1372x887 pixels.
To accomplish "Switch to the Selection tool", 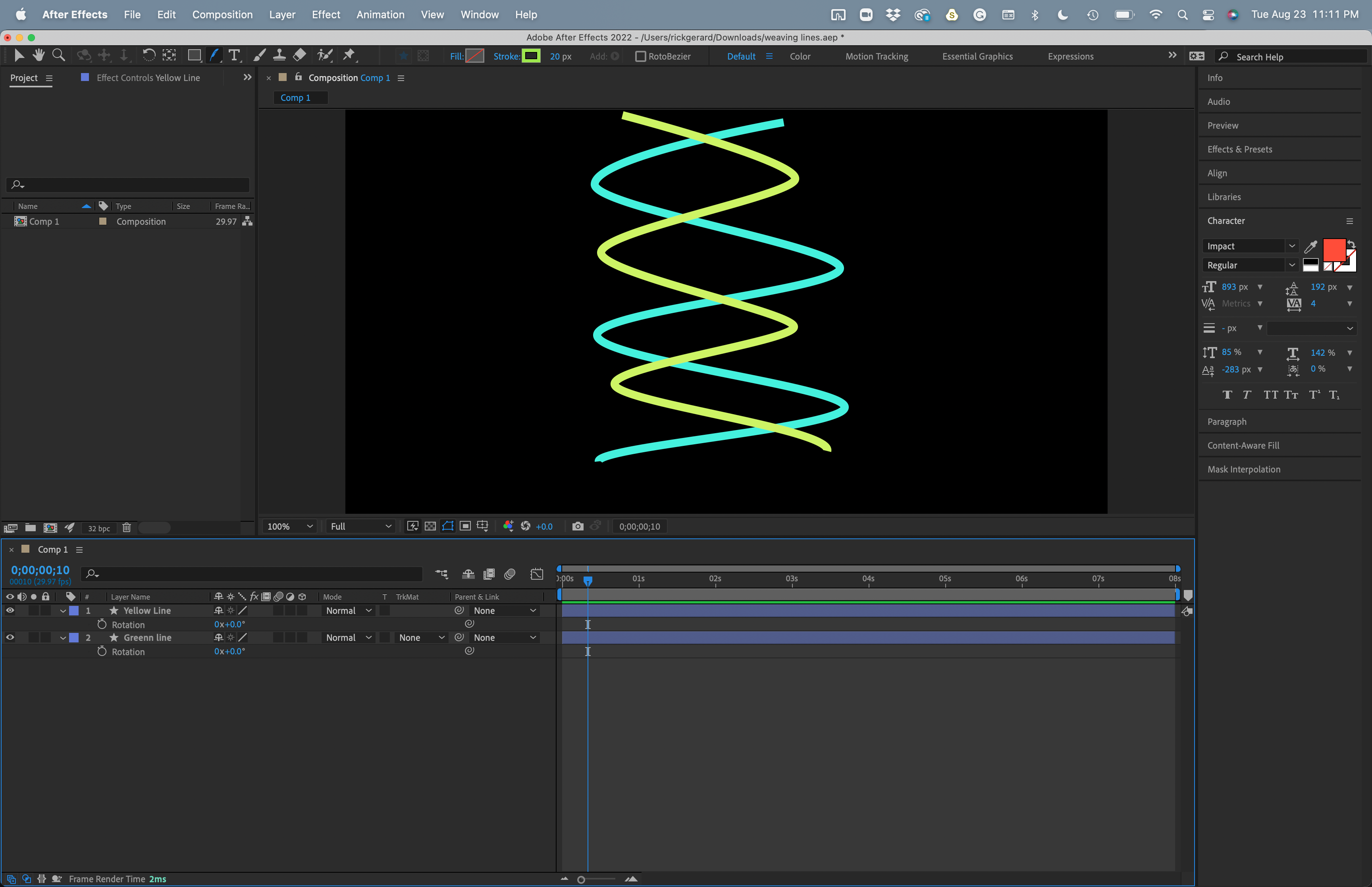I will [x=19, y=55].
